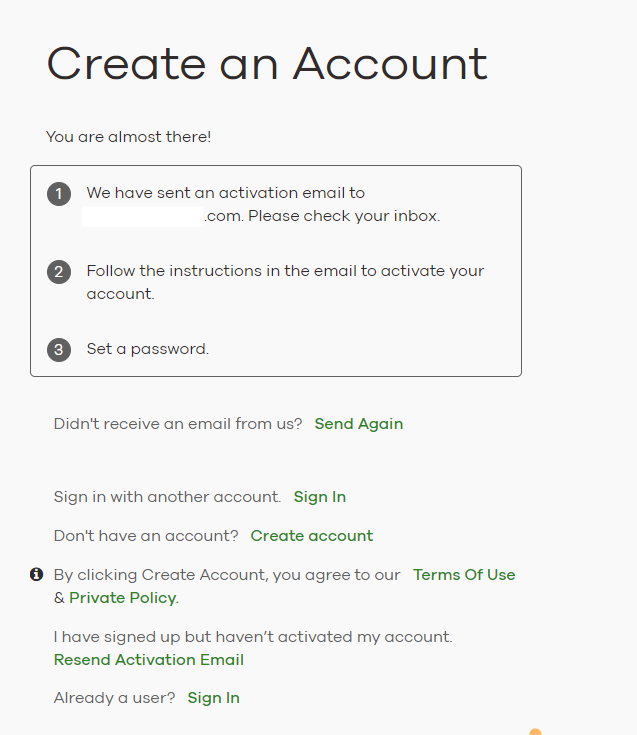The image size is (637, 735).
Task: Click the step 1 numbered circle icon
Action: click(x=59, y=194)
